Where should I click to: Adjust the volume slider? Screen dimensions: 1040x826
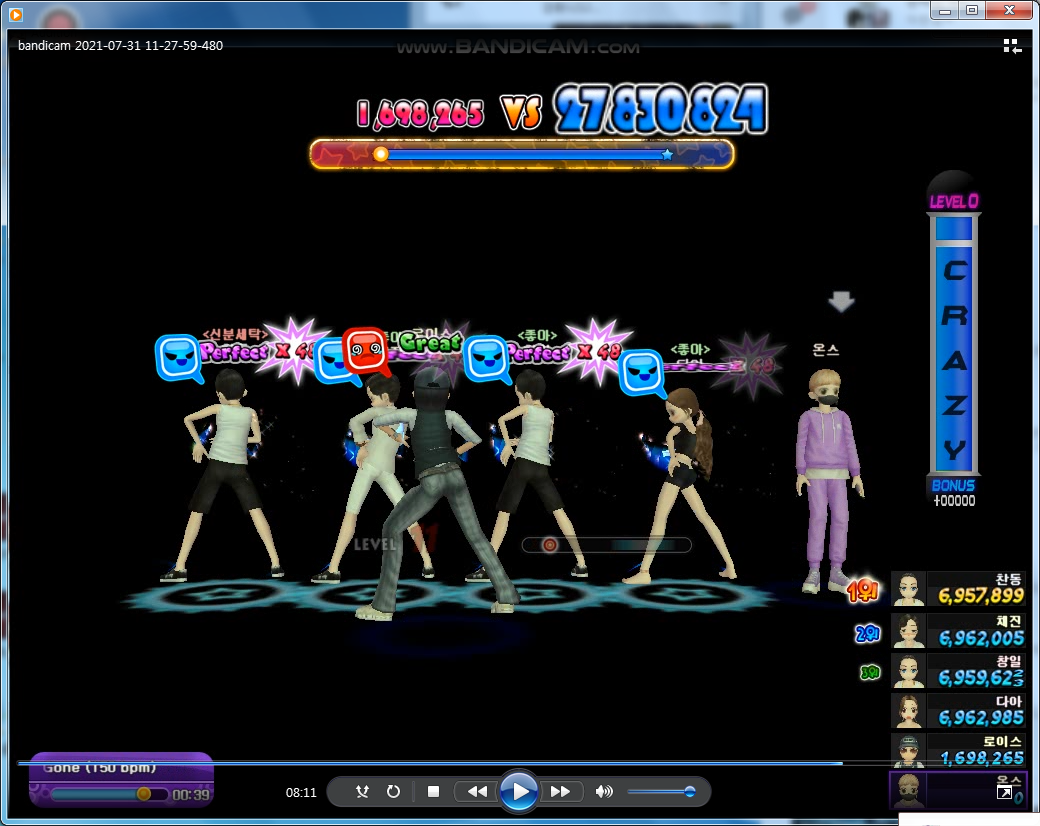661,792
